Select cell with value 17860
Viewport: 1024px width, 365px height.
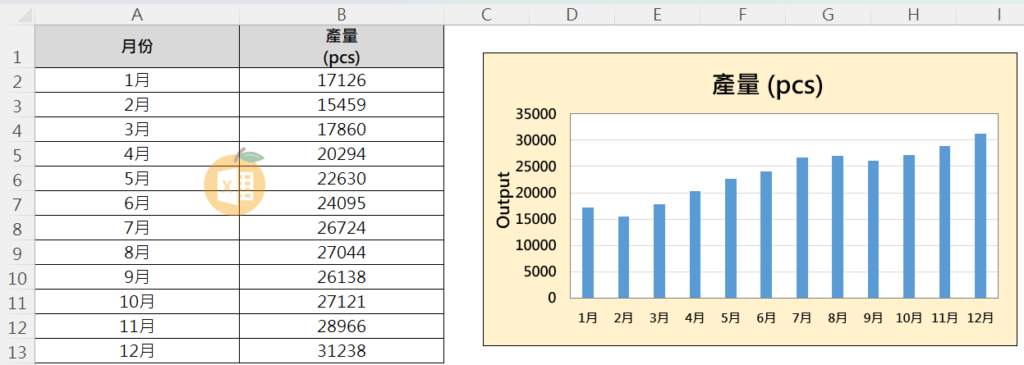[342, 129]
